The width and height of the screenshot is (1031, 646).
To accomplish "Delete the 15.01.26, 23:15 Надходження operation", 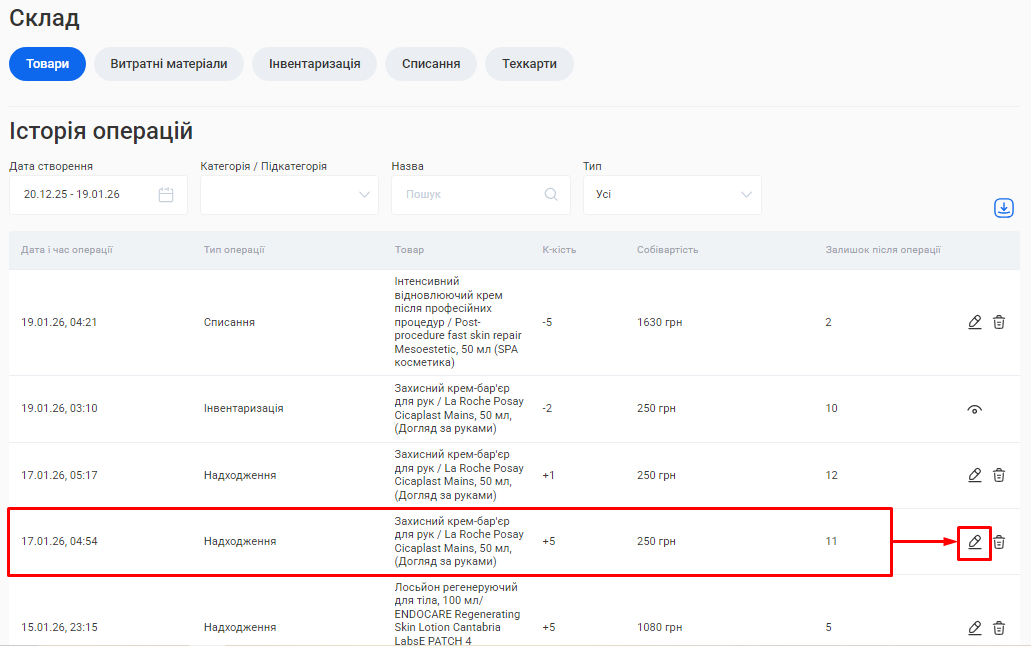I will [999, 628].
